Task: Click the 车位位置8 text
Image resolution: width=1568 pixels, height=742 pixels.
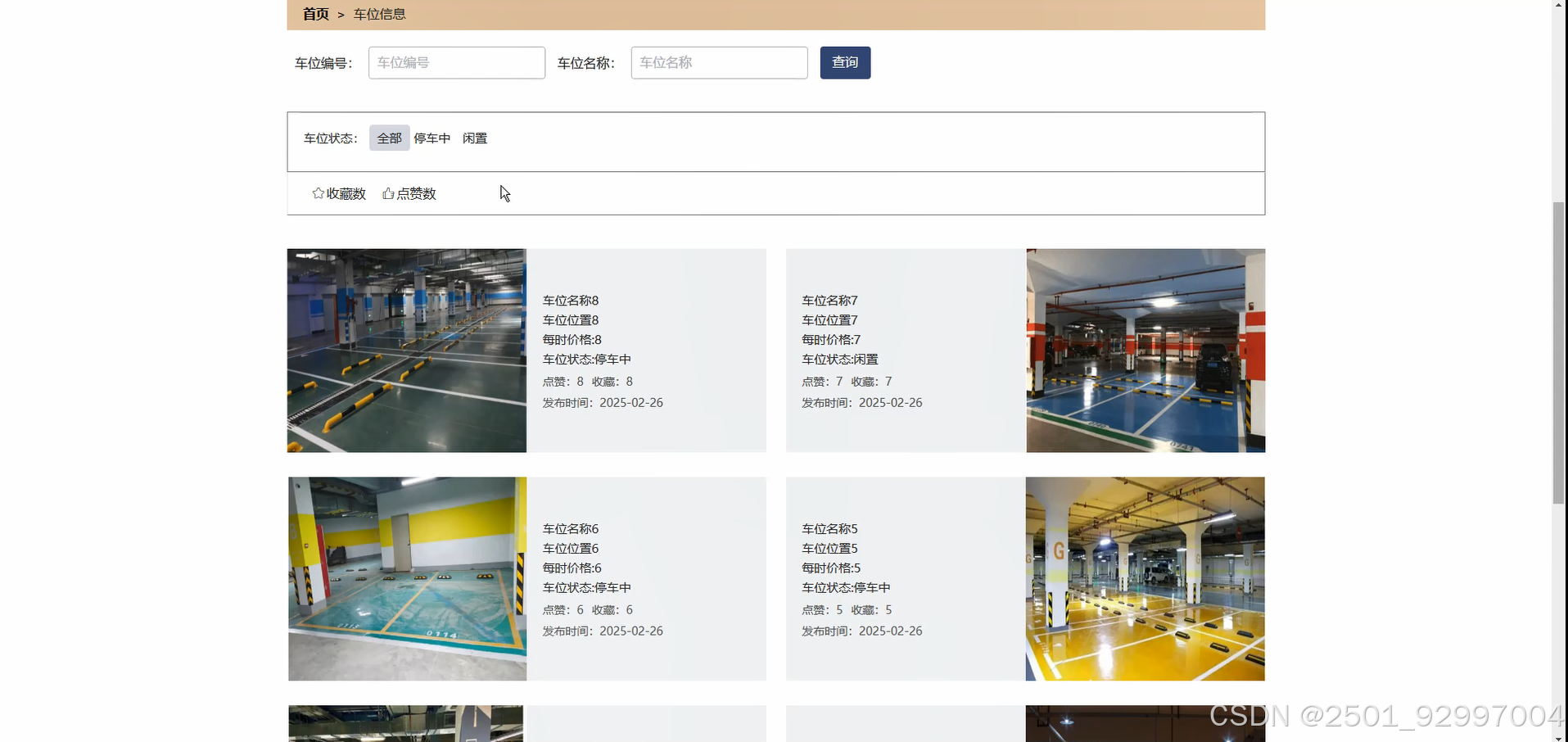Action: [x=571, y=320]
